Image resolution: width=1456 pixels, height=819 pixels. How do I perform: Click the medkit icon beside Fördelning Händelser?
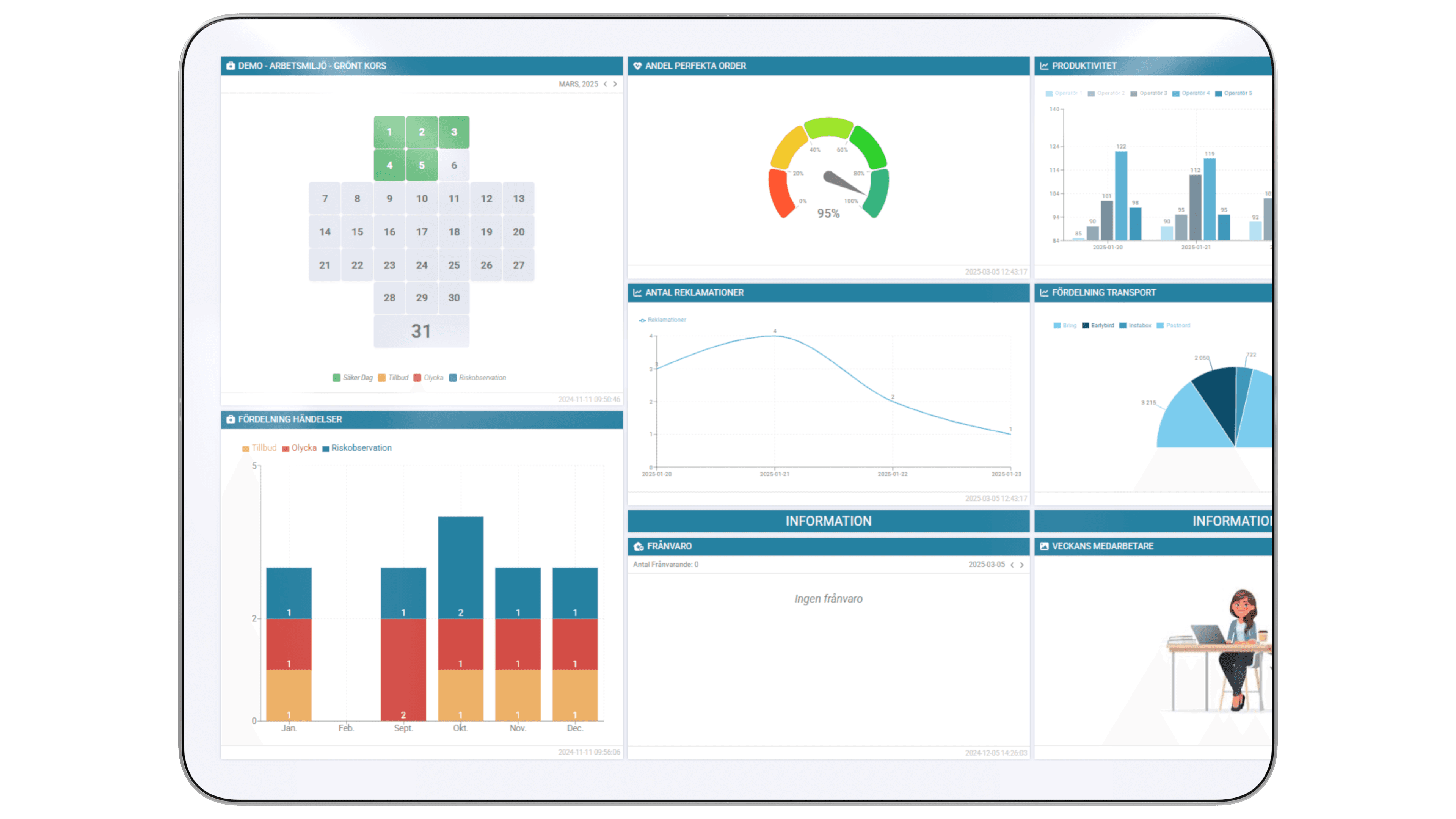click(231, 419)
